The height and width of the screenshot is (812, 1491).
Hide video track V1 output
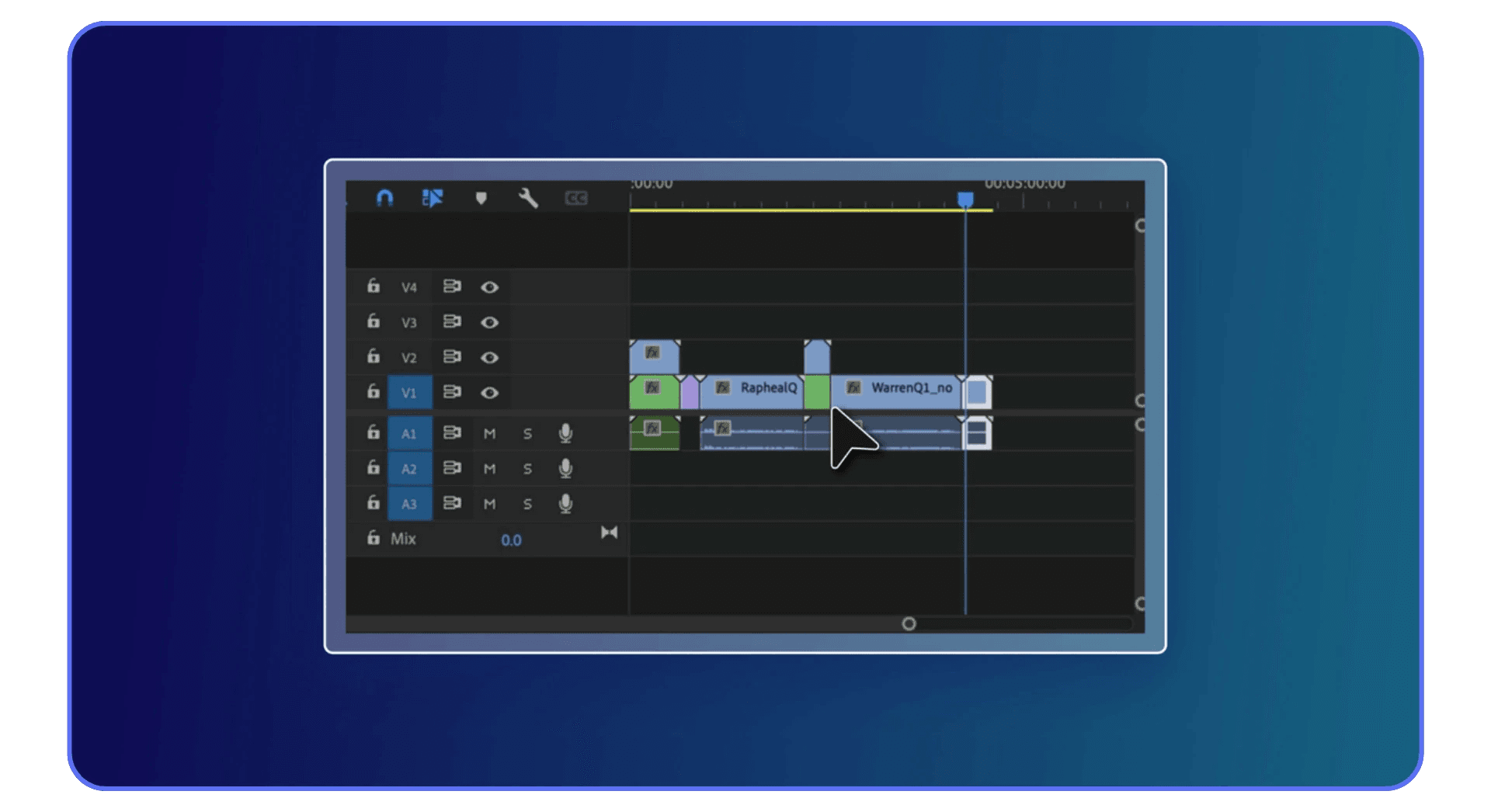pos(489,393)
